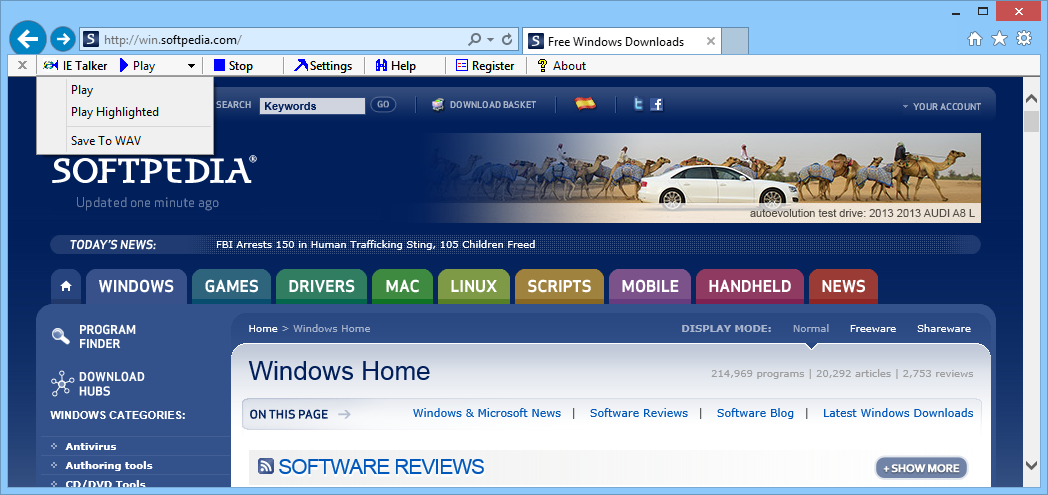Image resolution: width=1048 pixels, height=495 pixels.
Task: Open Softpedia Facebook icon
Action: coord(656,104)
